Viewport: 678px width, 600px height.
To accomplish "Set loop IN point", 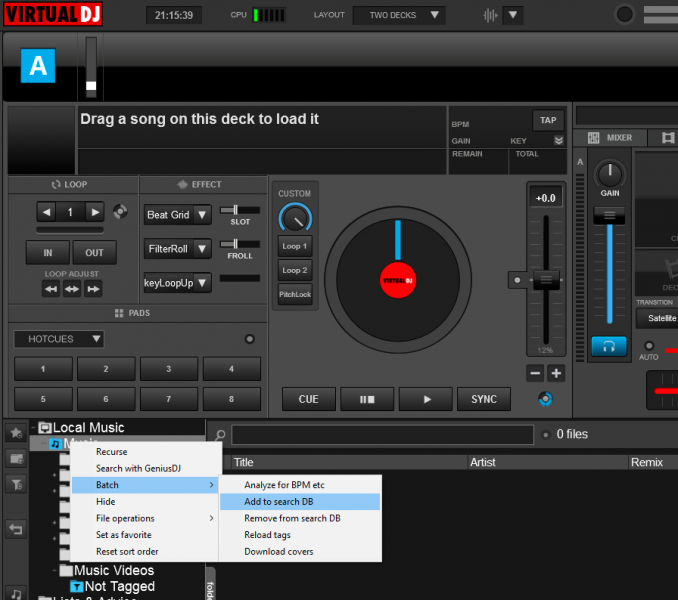I will click(48, 252).
